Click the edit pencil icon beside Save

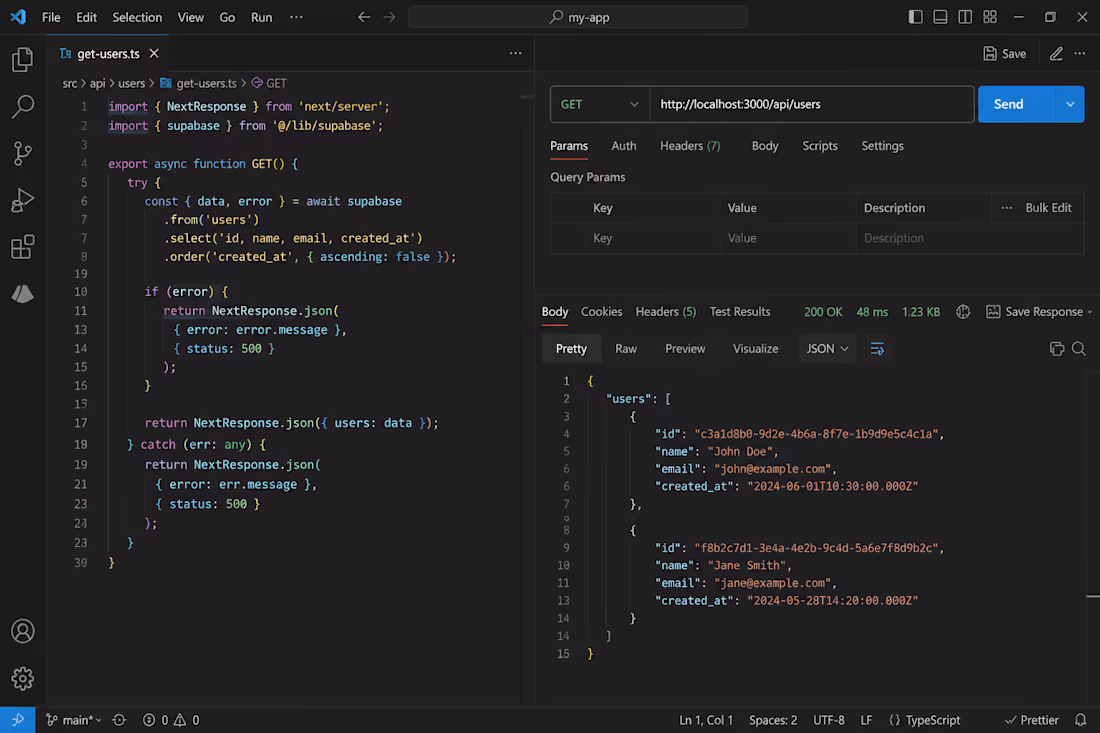pos(1056,53)
